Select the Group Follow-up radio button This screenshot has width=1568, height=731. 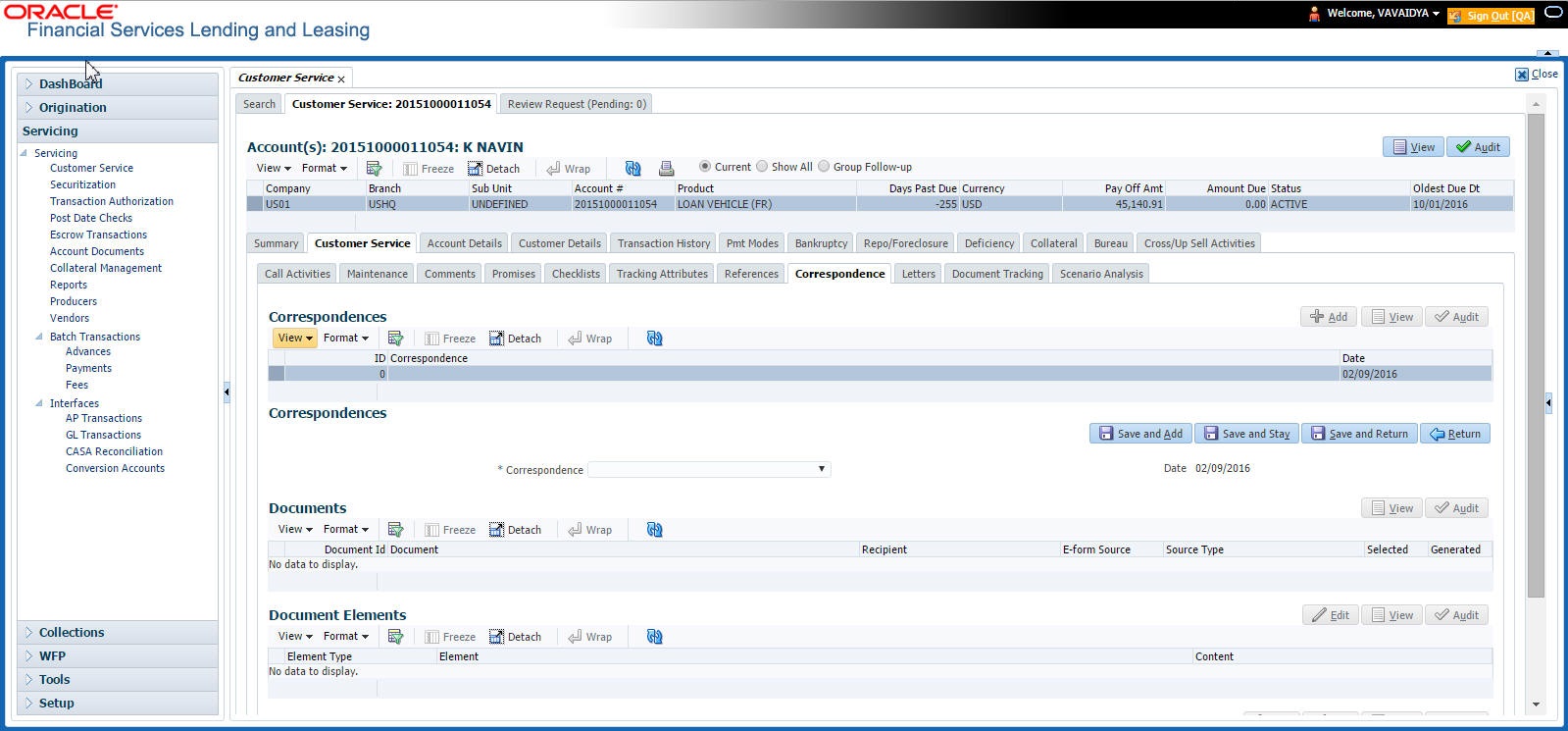[824, 167]
